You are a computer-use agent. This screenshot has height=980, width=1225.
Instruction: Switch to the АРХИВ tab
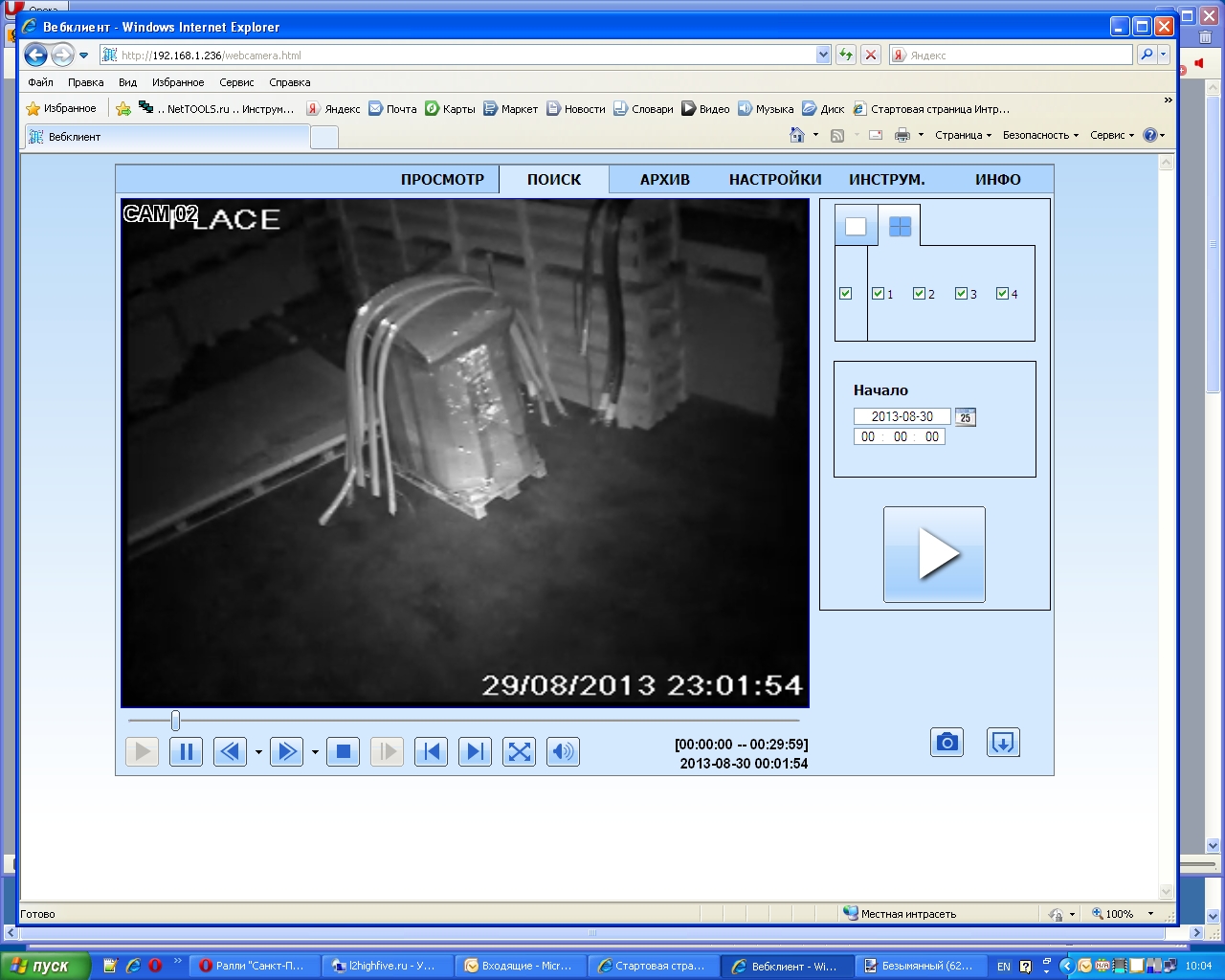tap(664, 180)
